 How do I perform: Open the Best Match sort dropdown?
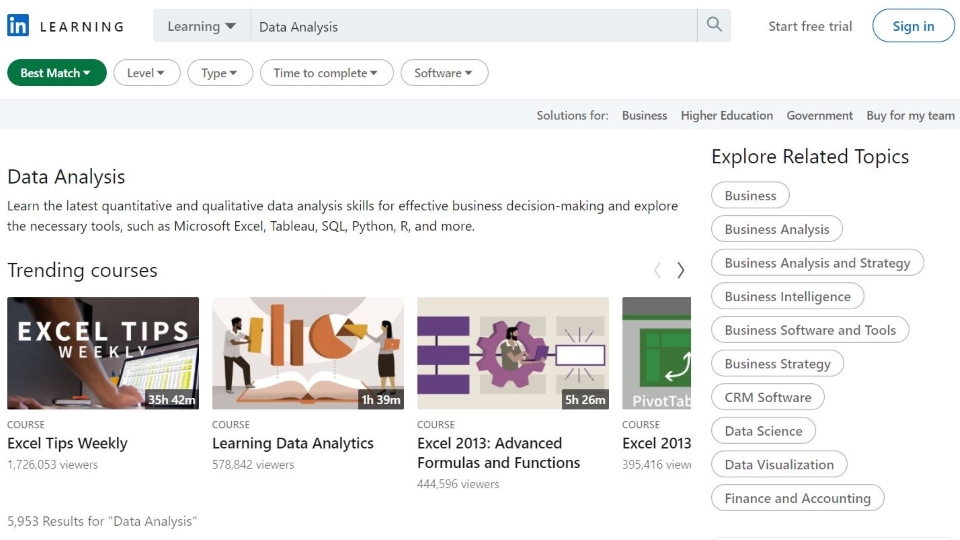pyautogui.click(x=56, y=73)
